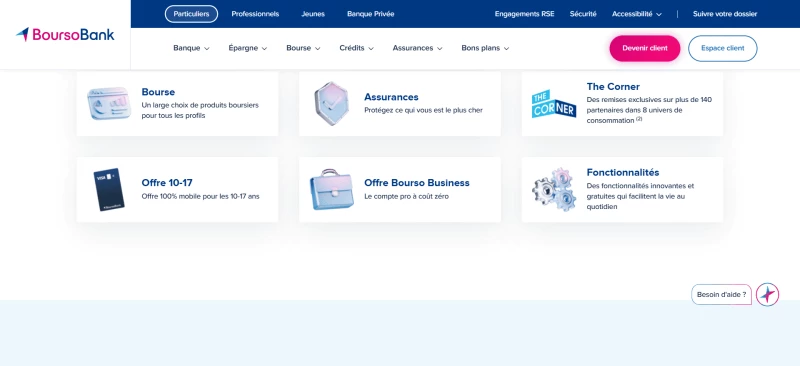Open the Fonctionnalités card title
800x366 pixels.
[623, 173]
